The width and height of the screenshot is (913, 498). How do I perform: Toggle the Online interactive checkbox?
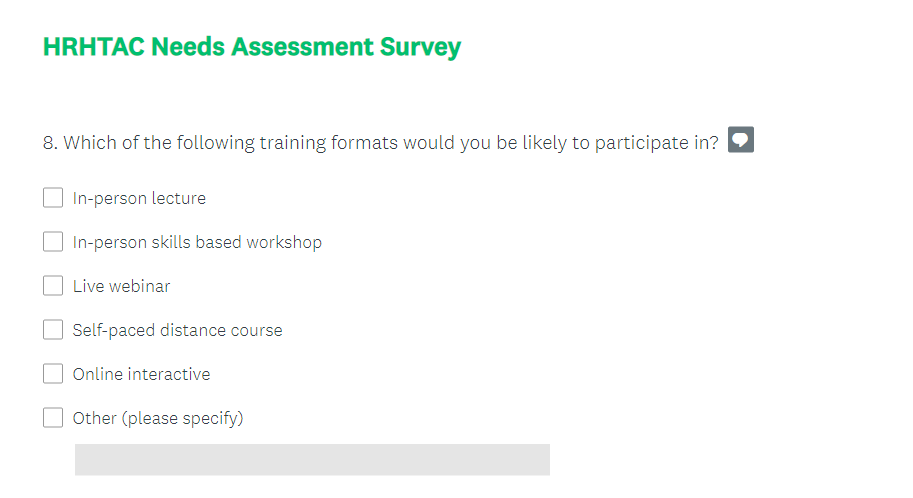click(53, 374)
